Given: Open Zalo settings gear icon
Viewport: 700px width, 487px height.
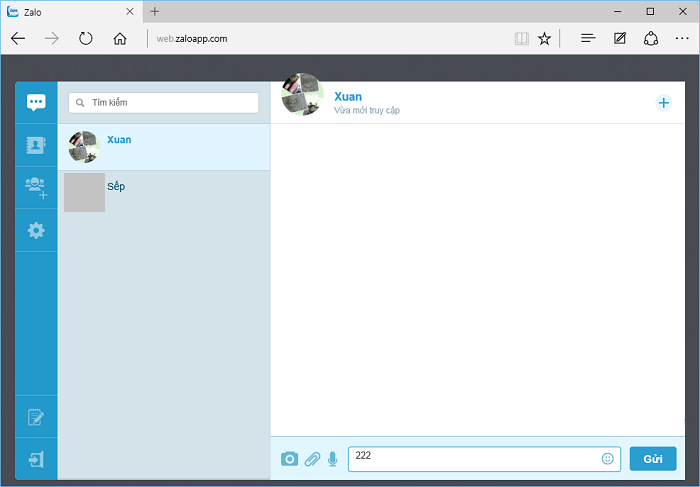Looking at the screenshot, I should pos(36,230).
